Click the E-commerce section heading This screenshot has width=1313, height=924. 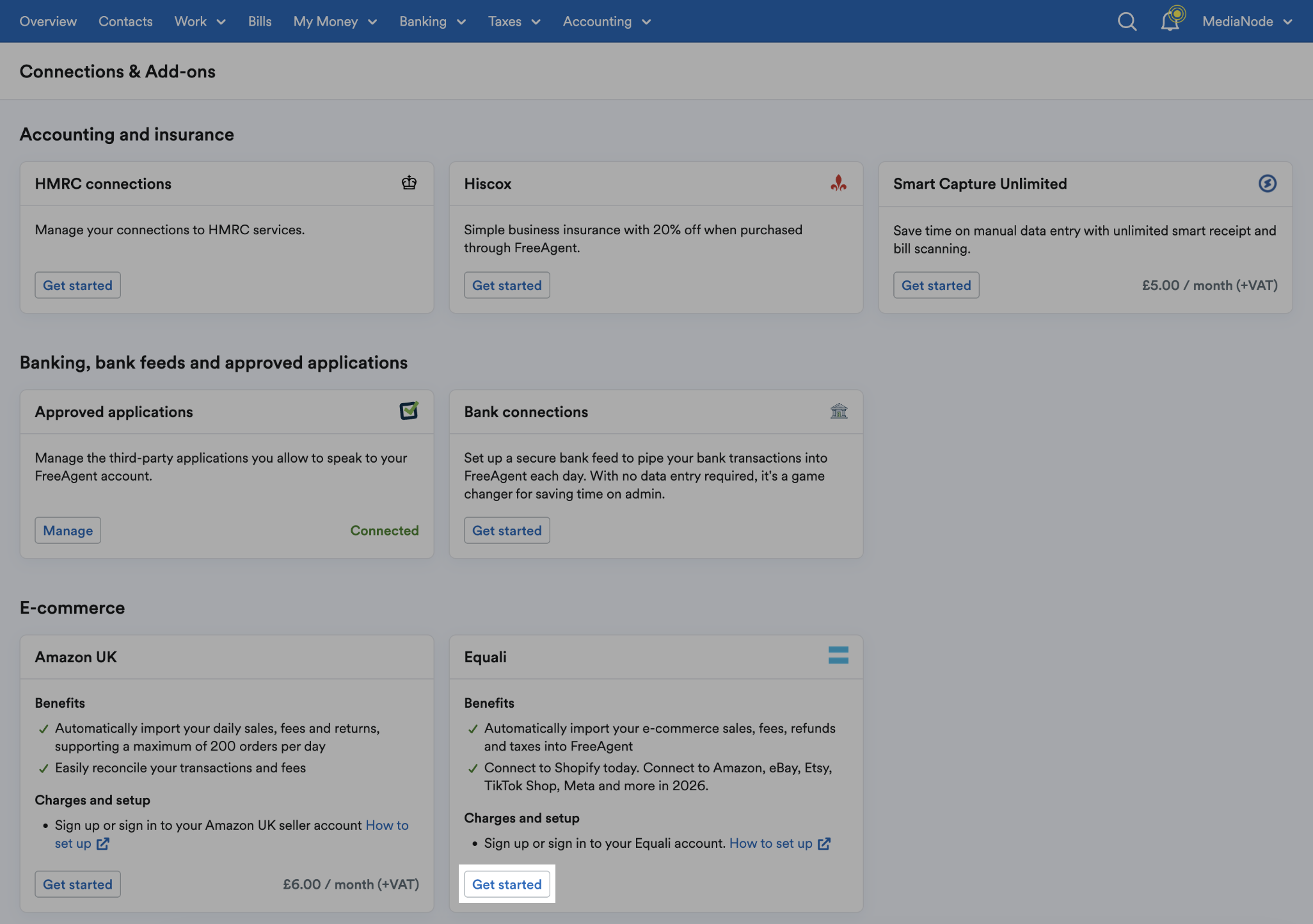[72, 607]
